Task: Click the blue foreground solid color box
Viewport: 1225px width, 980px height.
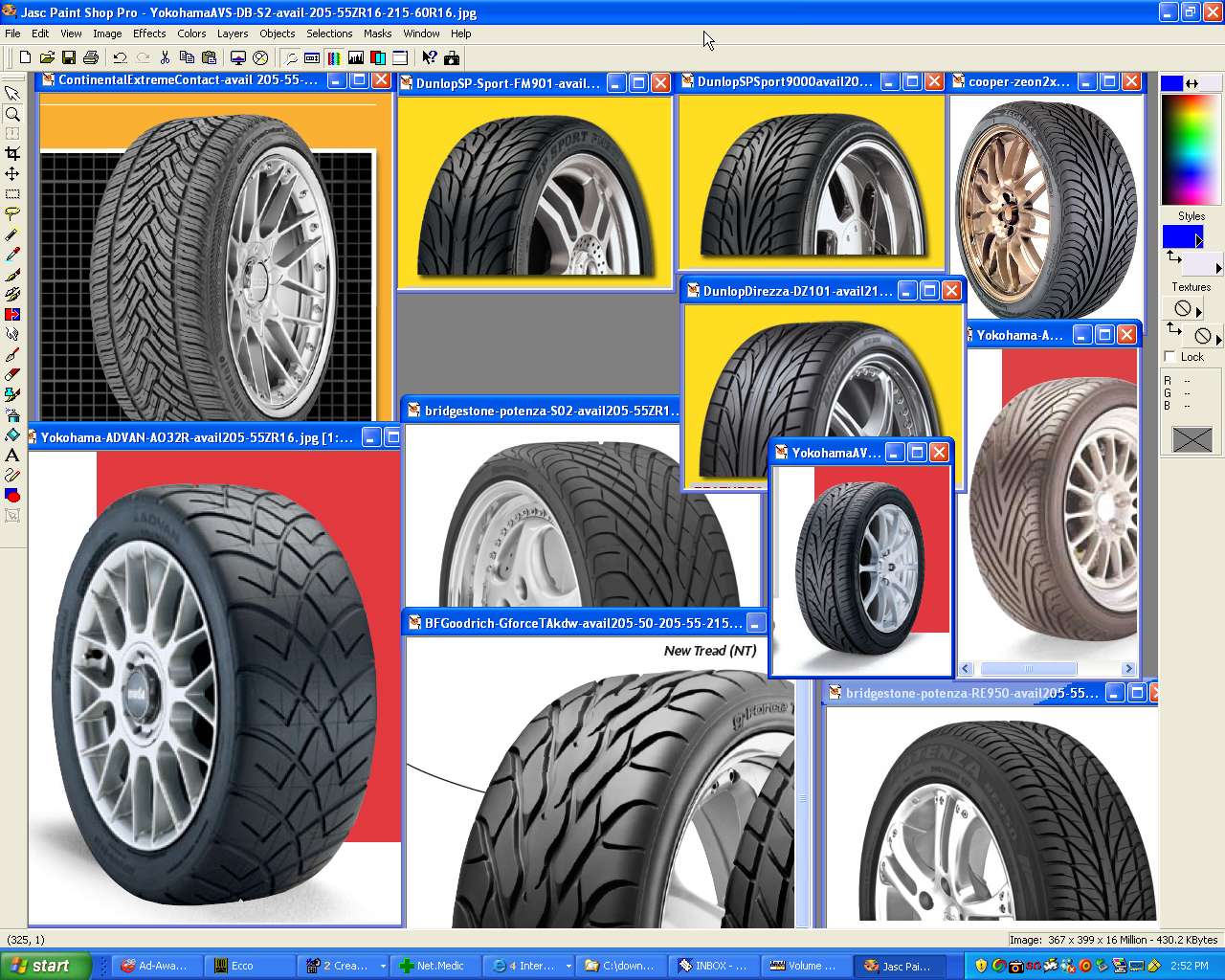Action: 1171,83
